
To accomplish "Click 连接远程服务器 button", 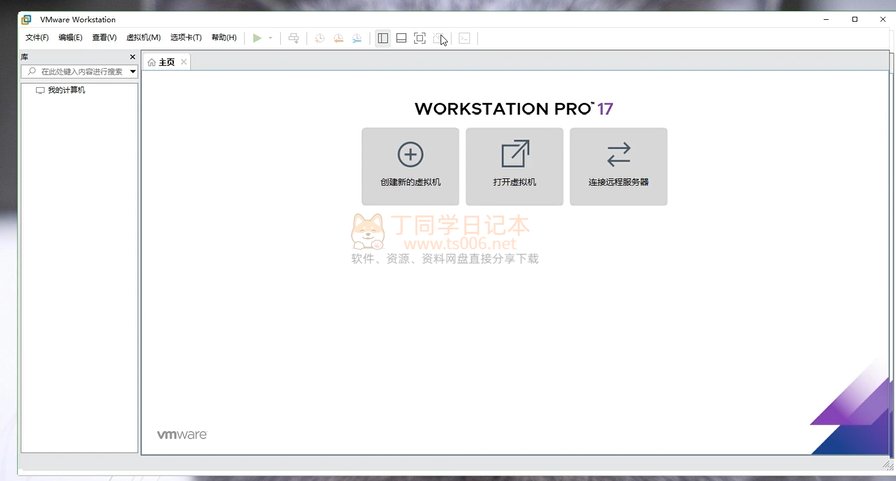I will pyautogui.click(x=618, y=166).
